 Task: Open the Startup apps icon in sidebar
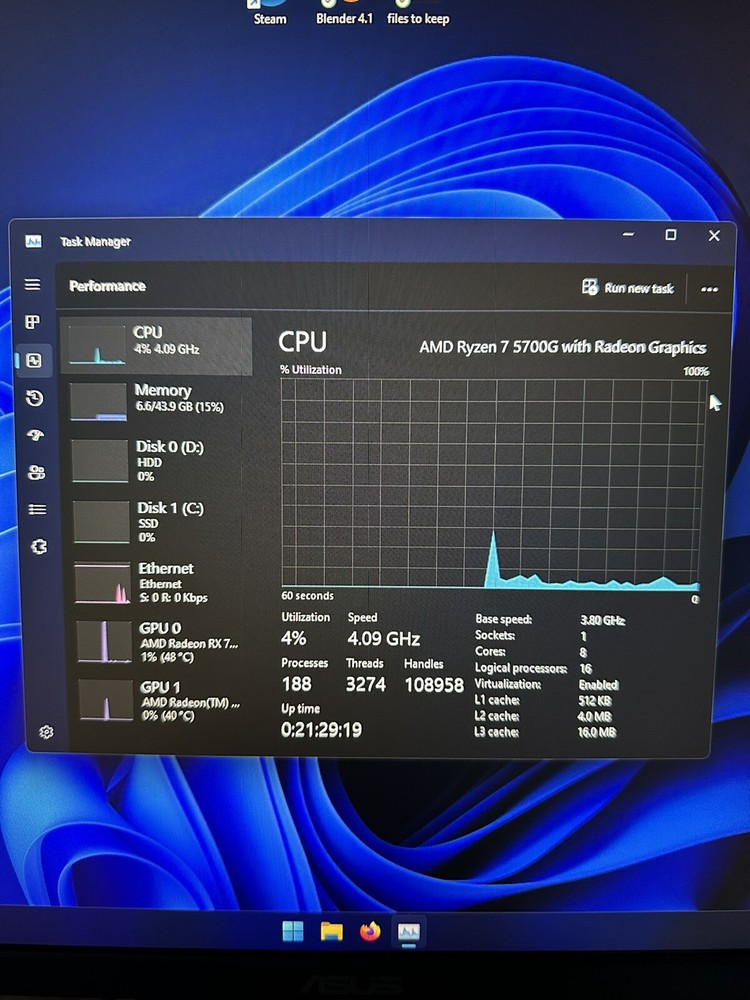click(x=35, y=436)
